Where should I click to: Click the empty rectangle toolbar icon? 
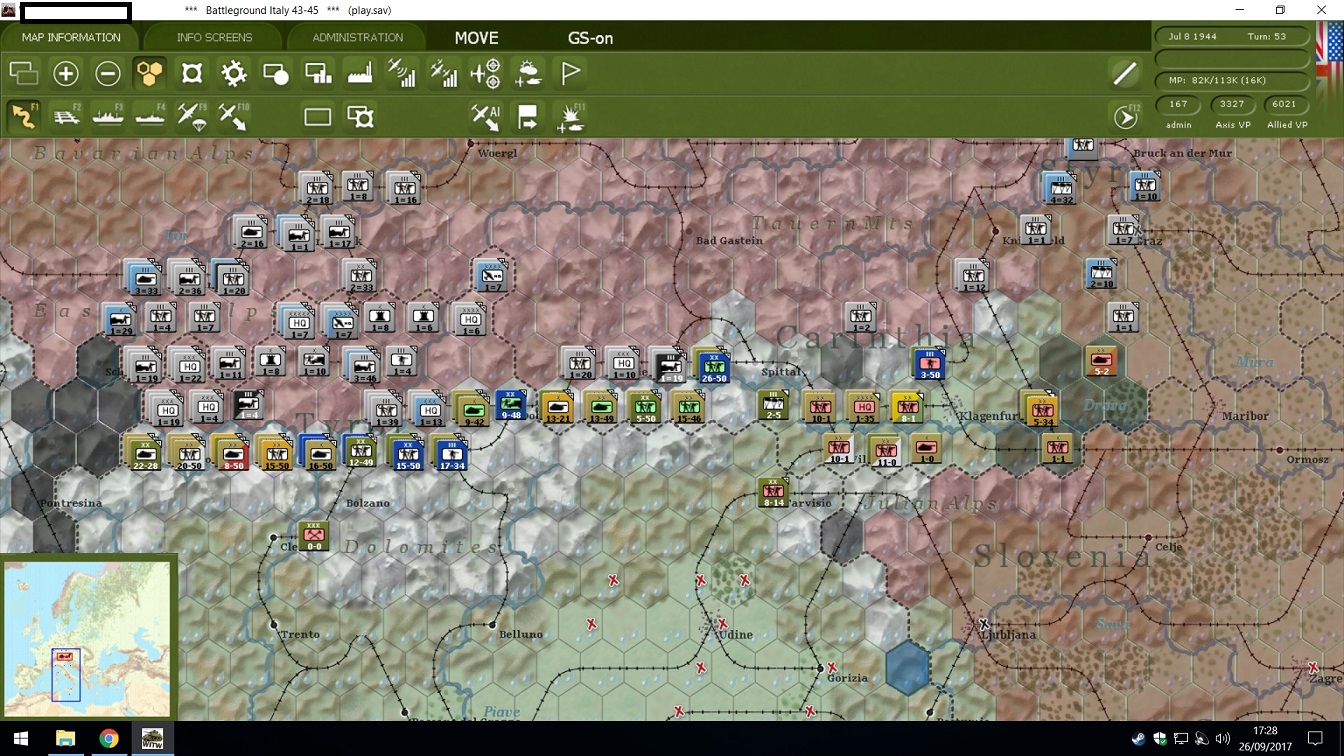click(x=318, y=117)
